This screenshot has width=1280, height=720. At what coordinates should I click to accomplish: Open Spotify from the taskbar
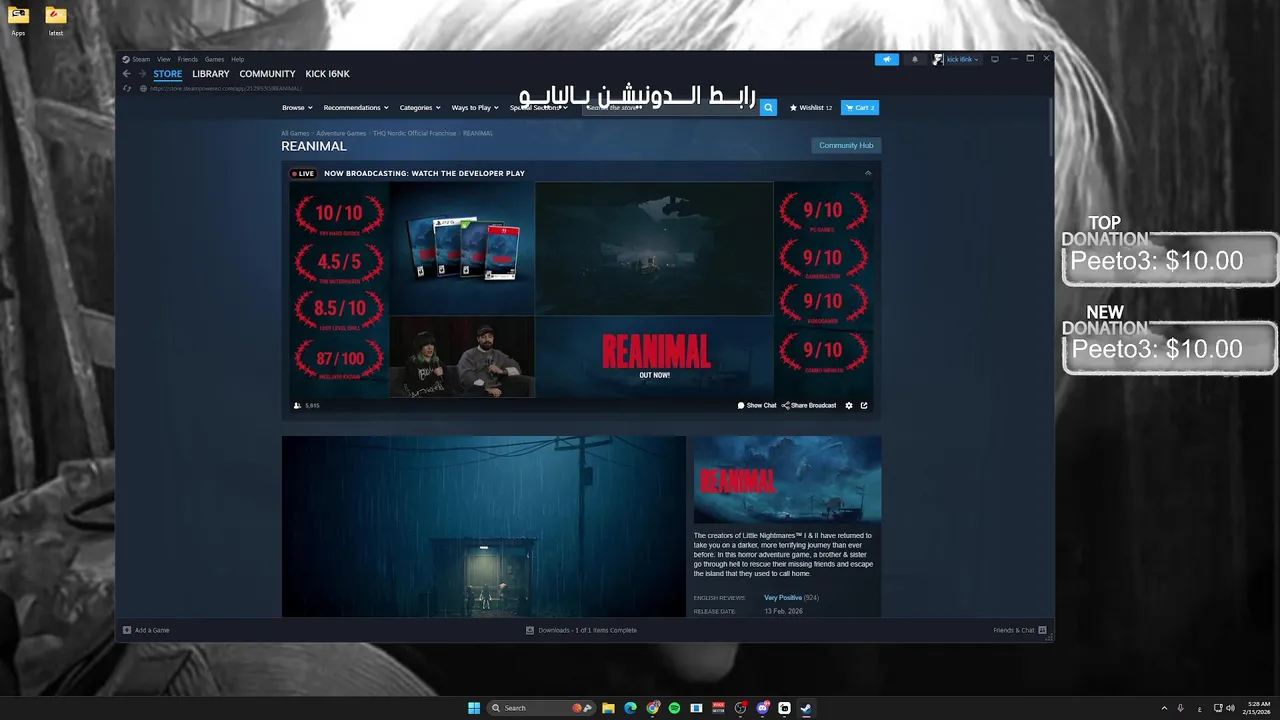[674, 708]
